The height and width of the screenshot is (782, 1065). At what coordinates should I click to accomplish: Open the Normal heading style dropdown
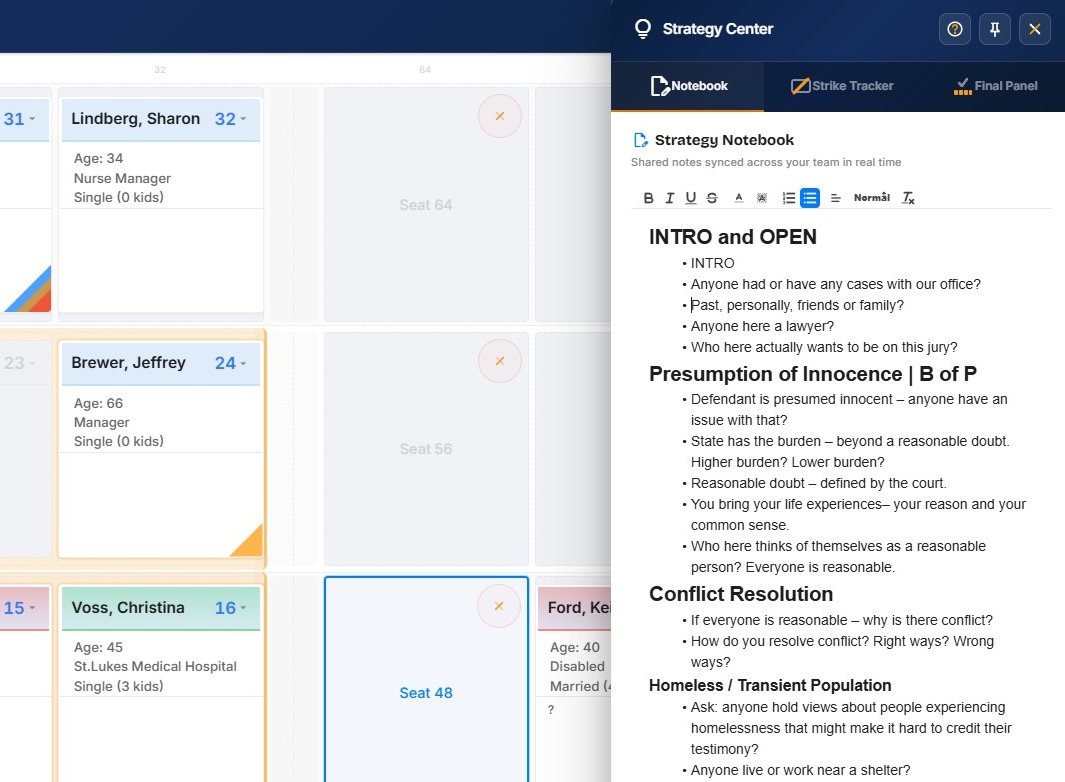point(871,198)
